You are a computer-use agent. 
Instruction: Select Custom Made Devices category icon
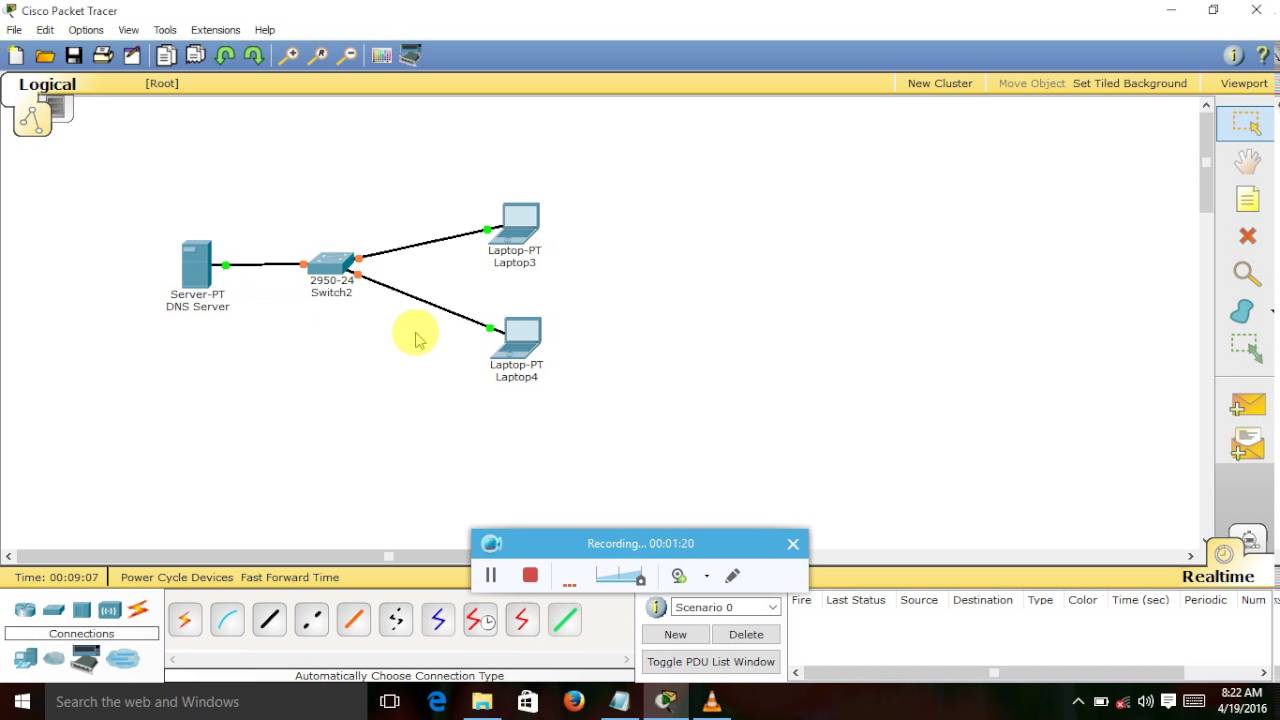point(85,659)
